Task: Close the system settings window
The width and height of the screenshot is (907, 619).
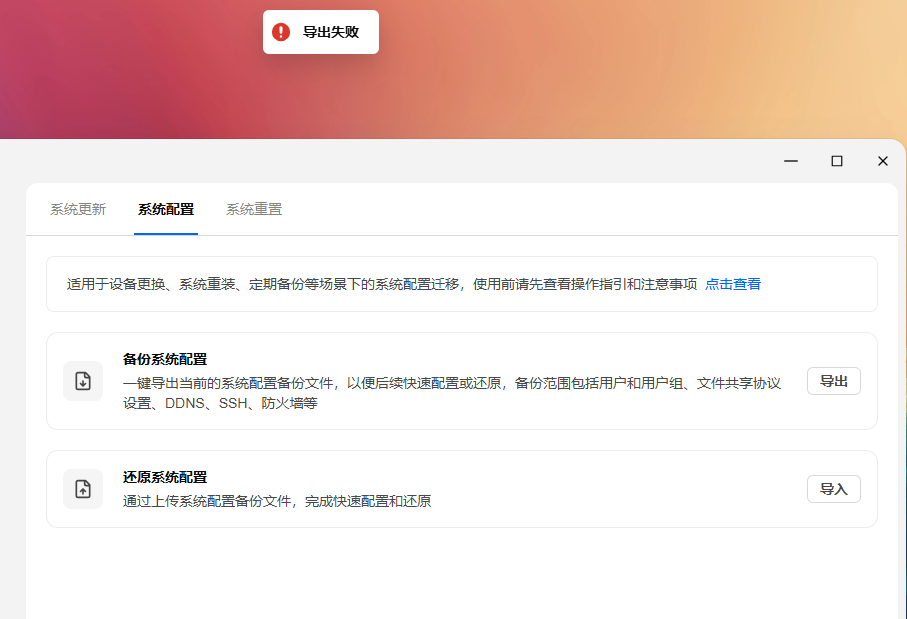Action: pos(883,161)
